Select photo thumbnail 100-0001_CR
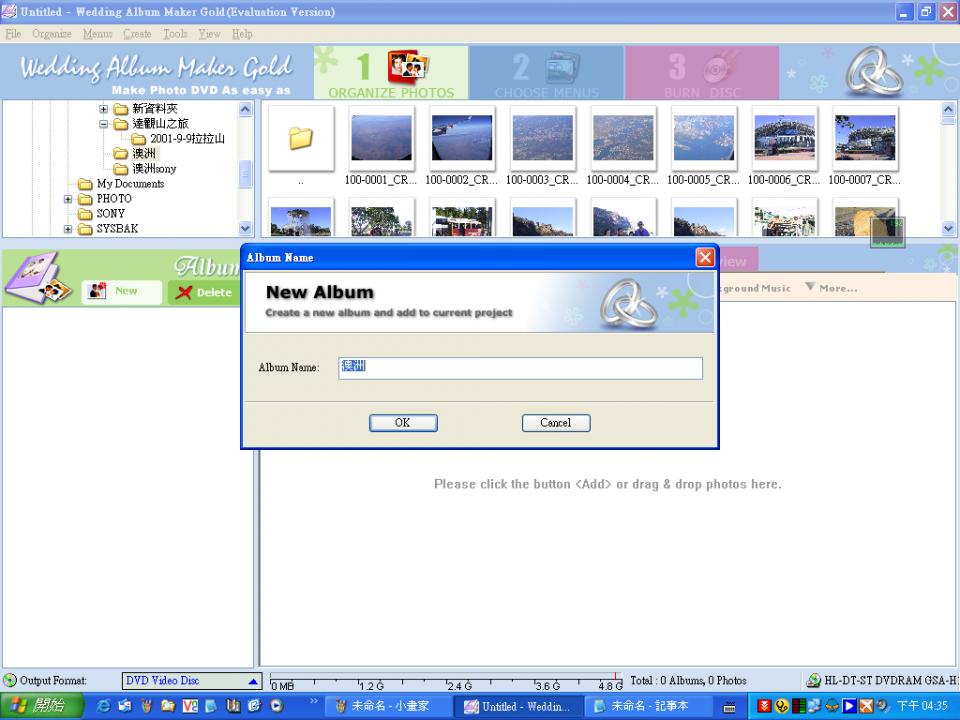Viewport: 960px width, 720px height. [x=381, y=138]
